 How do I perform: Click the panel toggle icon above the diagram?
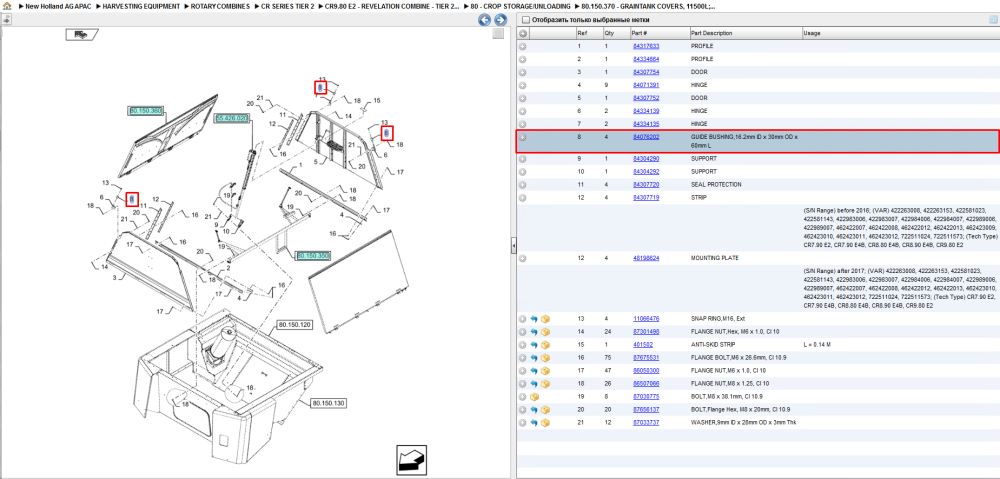[x=6, y=20]
